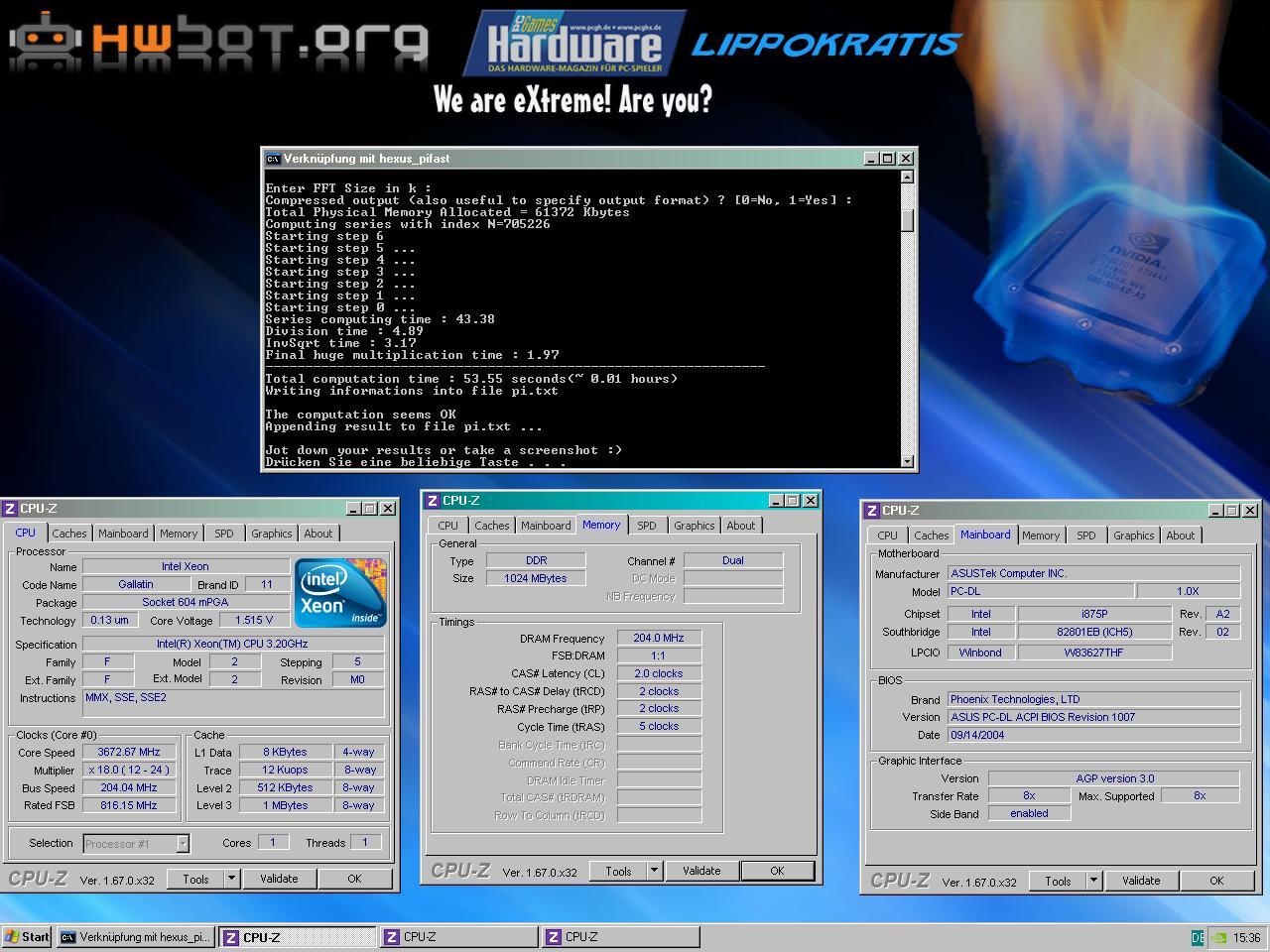Click the right CPU-Z title bar icon
The image size is (1270, 952).
coord(872,511)
